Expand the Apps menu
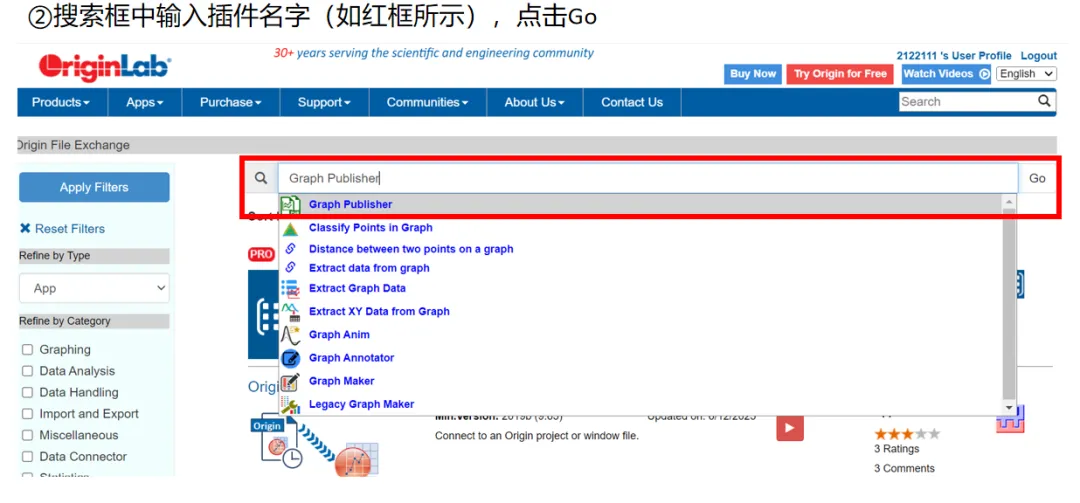Screen dimensions: 1080x503 click(145, 102)
